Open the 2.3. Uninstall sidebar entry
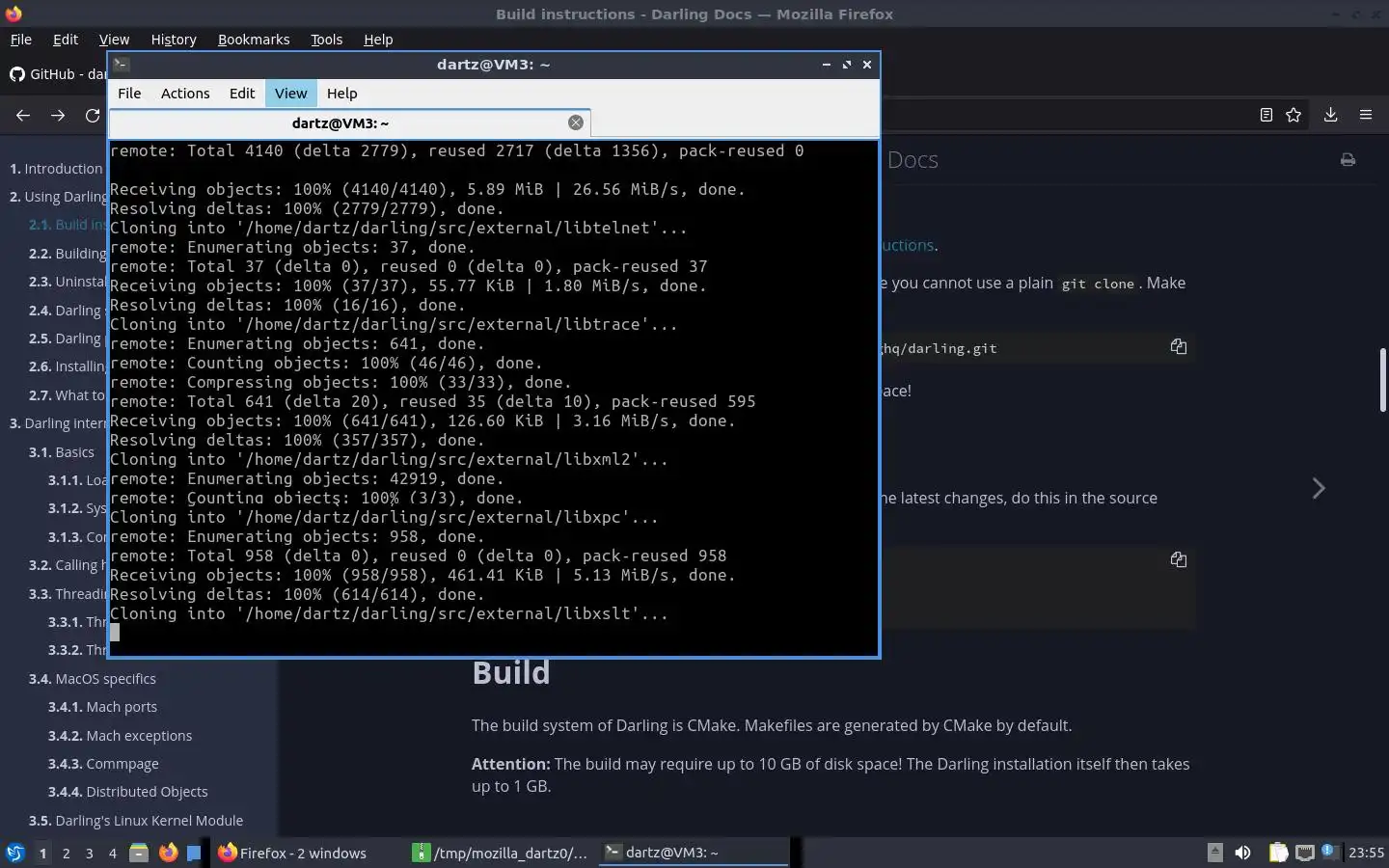Viewport: 1389px width, 868px height. (x=68, y=282)
